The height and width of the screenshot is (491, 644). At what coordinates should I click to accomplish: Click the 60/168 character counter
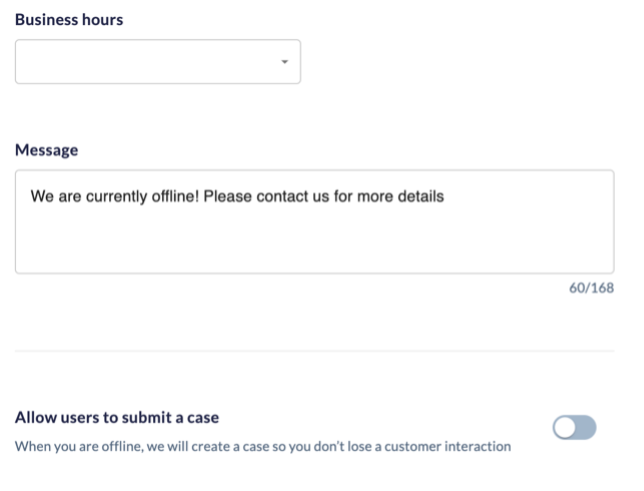(x=591, y=288)
